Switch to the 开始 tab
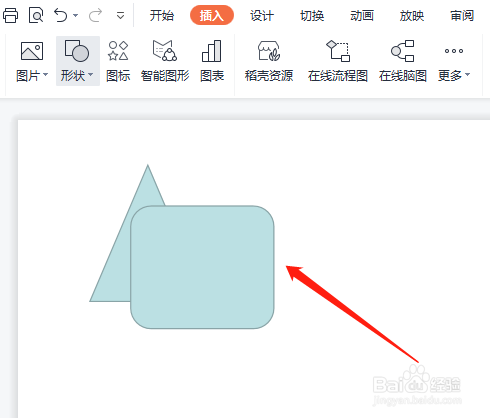490x418 pixels. pyautogui.click(x=162, y=15)
